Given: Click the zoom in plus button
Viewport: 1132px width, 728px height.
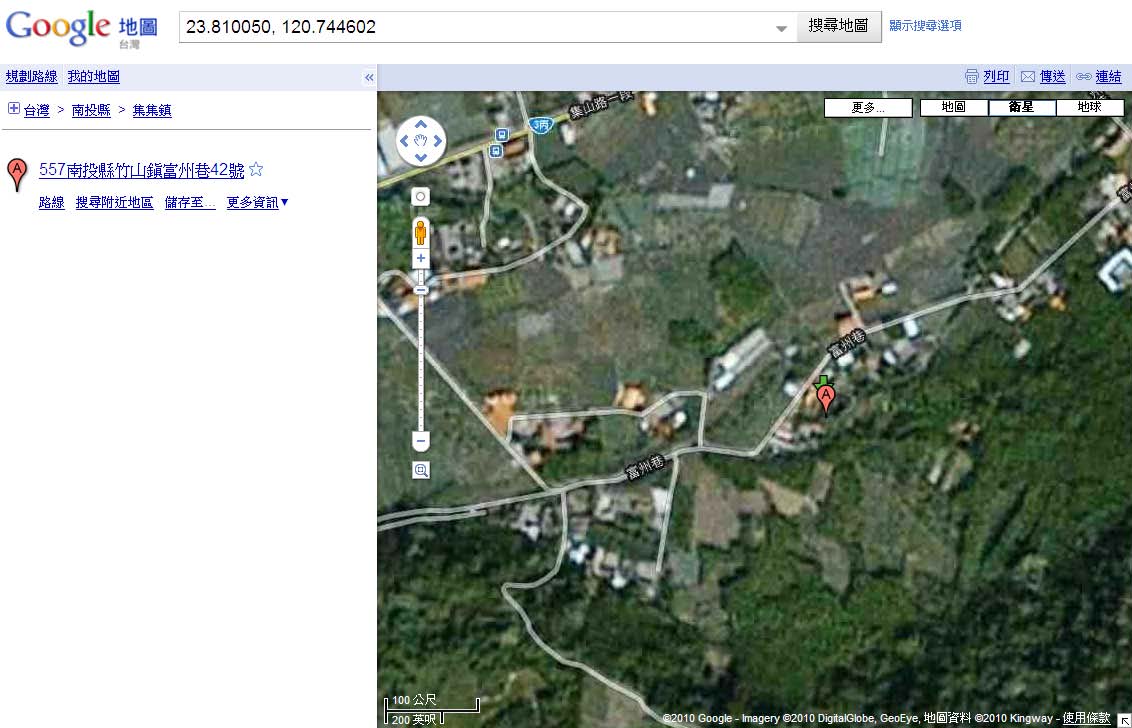Looking at the screenshot, I should (x=421, y=259).
